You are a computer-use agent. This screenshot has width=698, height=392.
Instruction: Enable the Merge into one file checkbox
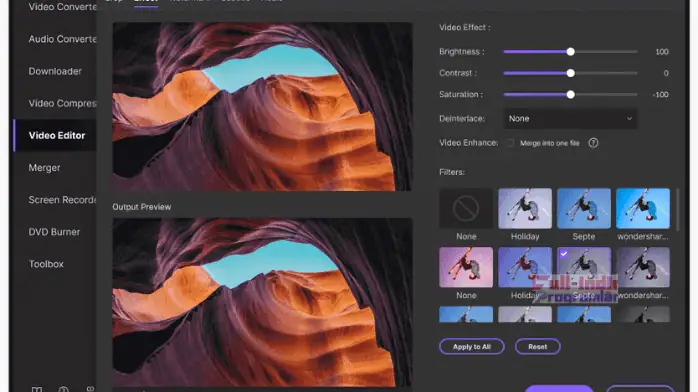pos(510,143)
